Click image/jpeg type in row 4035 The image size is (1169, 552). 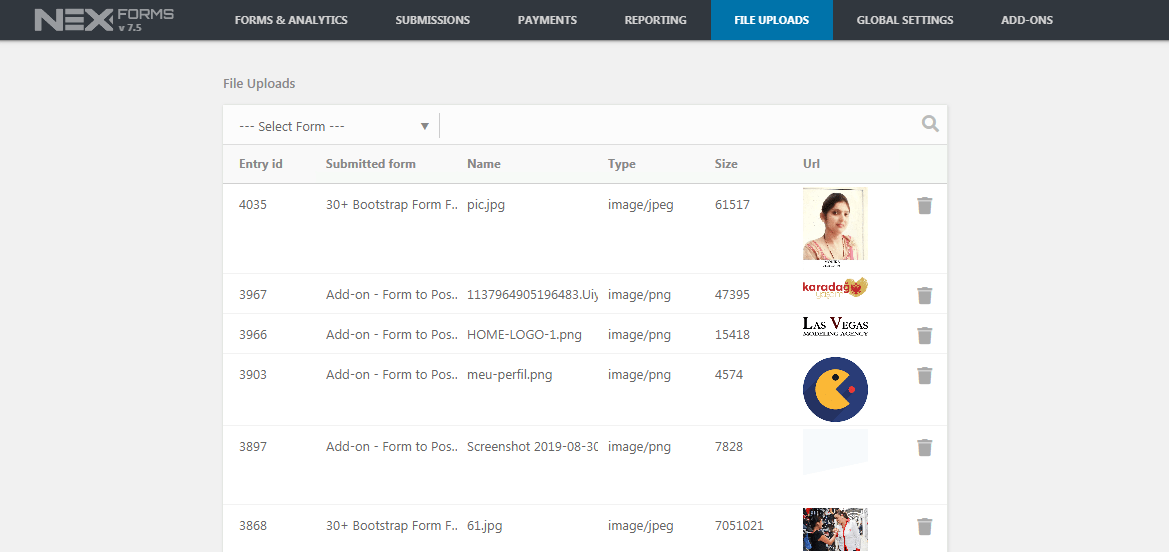[640, 204]
